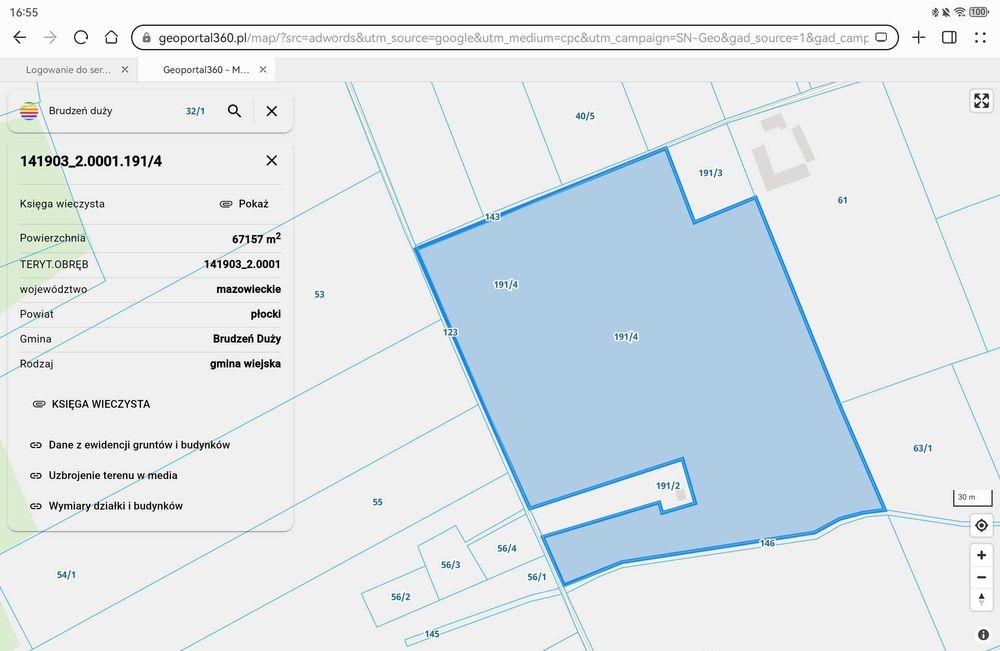The width and height of the screenshot is (1000, 651).
Task: Click the Wi-Fi status icon
Action: pos(960,12)
